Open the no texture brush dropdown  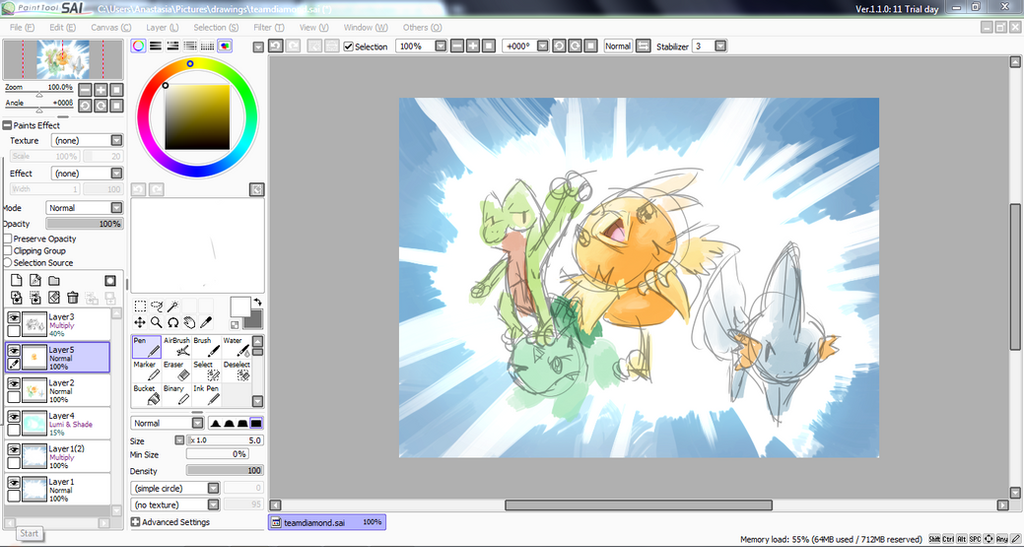tap(176, 505)
